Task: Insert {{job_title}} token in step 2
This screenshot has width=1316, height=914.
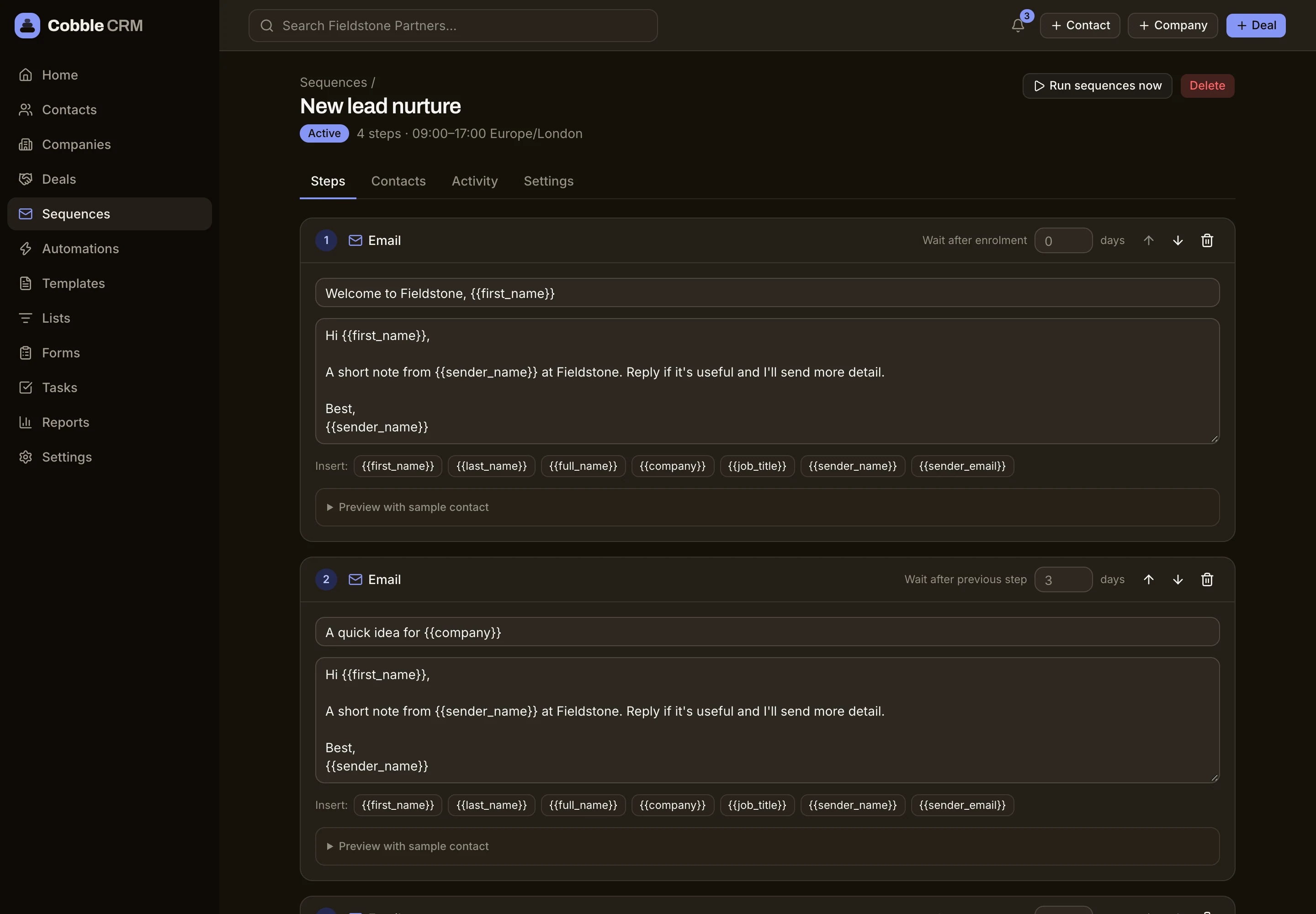Action: 757,805
